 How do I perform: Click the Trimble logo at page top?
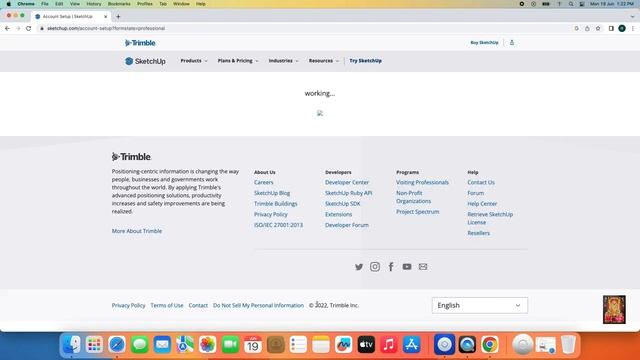click(x=140, y=43)
